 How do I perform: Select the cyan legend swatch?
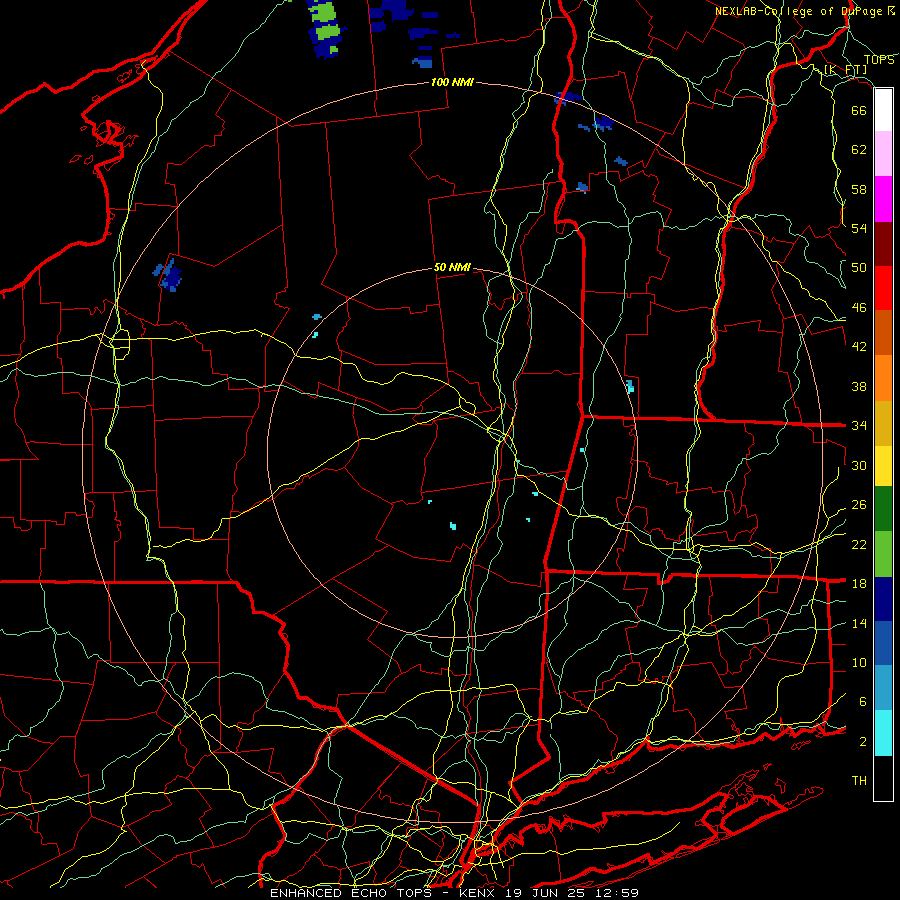click(883, 733)
